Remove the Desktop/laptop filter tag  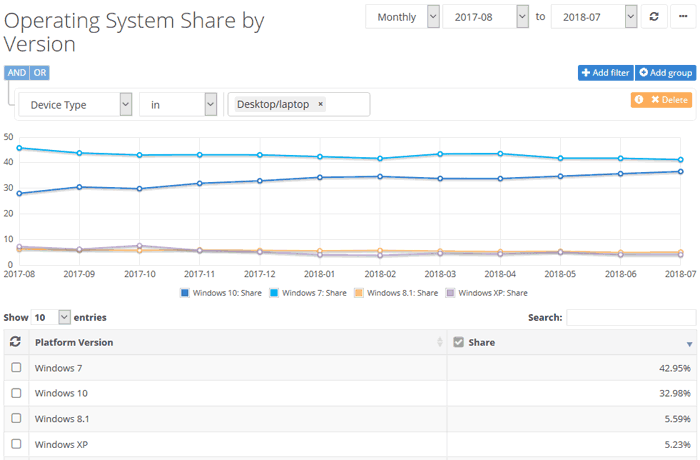(320, 104)
